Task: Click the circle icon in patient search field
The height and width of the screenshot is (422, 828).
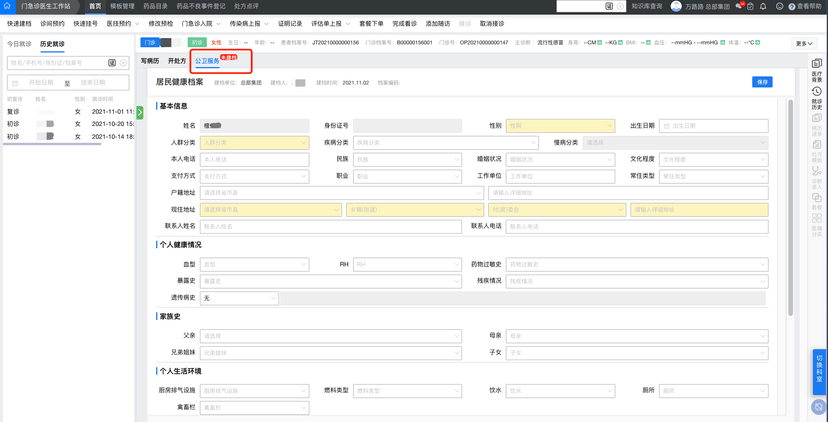Action: click(123, 63)
